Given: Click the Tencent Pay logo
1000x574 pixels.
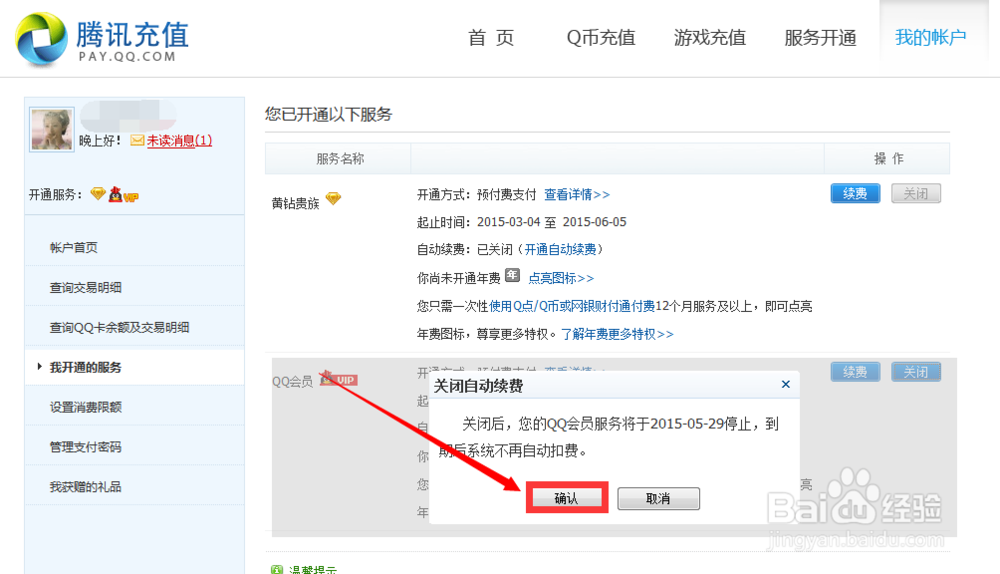Looking at the screenshot, I should pos(102,39).
